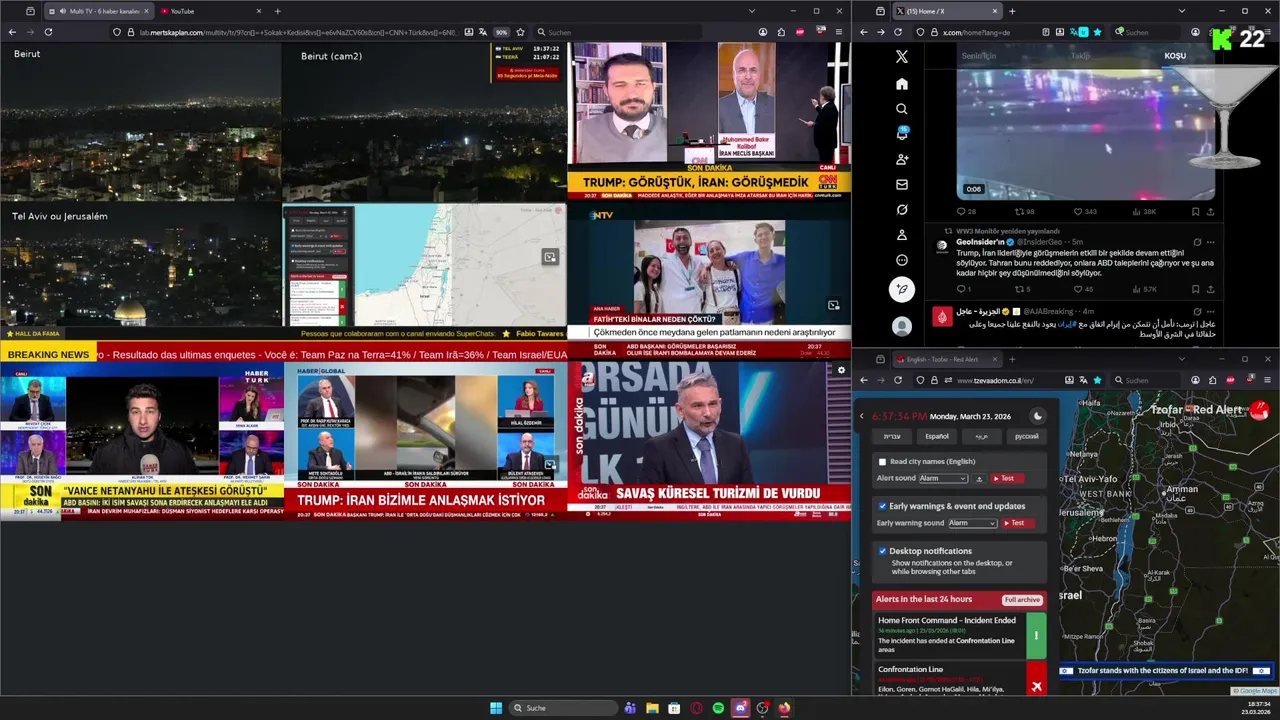Open File Explorer from the taskbar
1280x720 pixels.
point(652,708)
